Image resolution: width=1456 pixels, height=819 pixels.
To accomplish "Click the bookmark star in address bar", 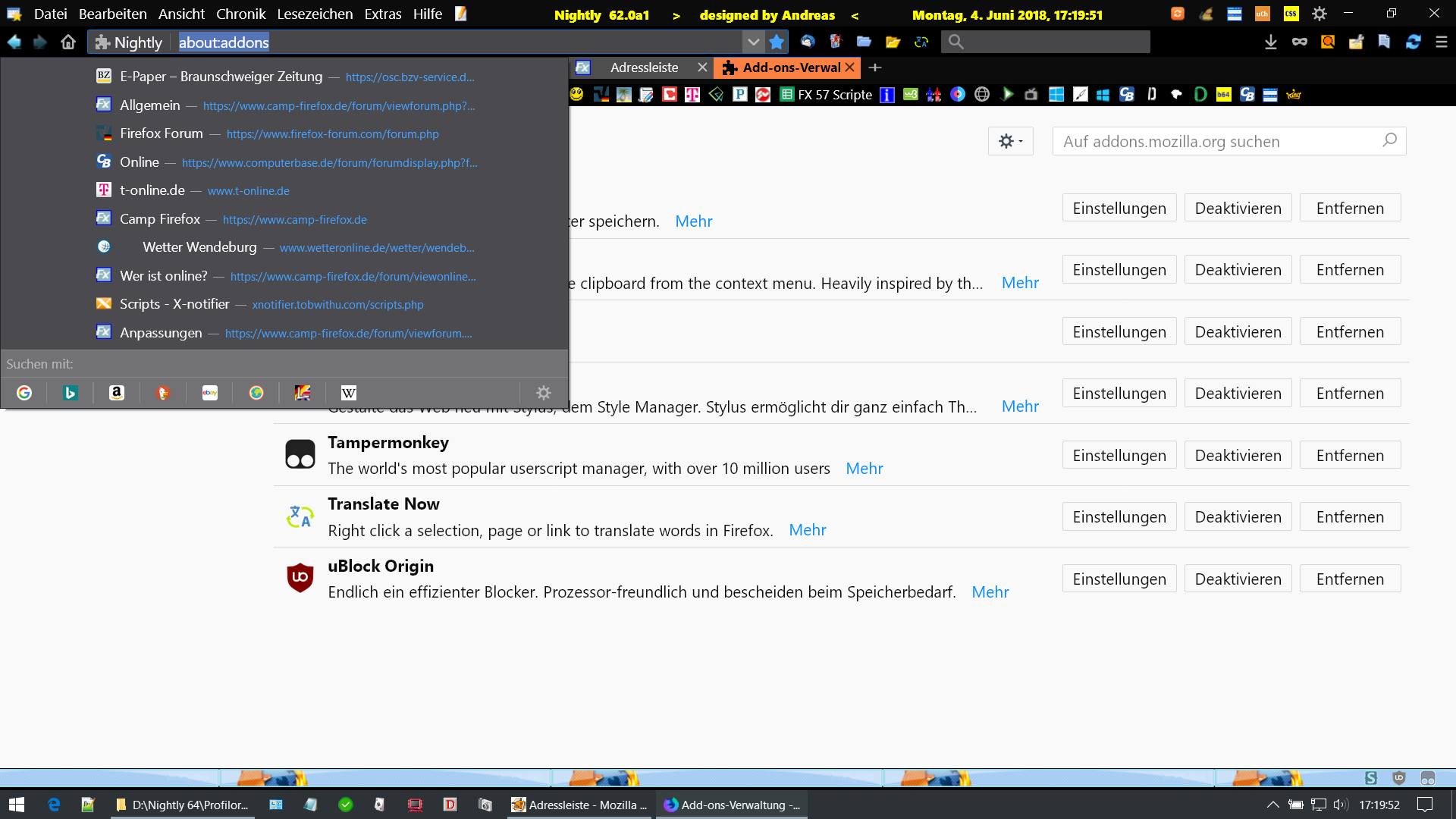I will pyautogui.click(x=777, y=42).
